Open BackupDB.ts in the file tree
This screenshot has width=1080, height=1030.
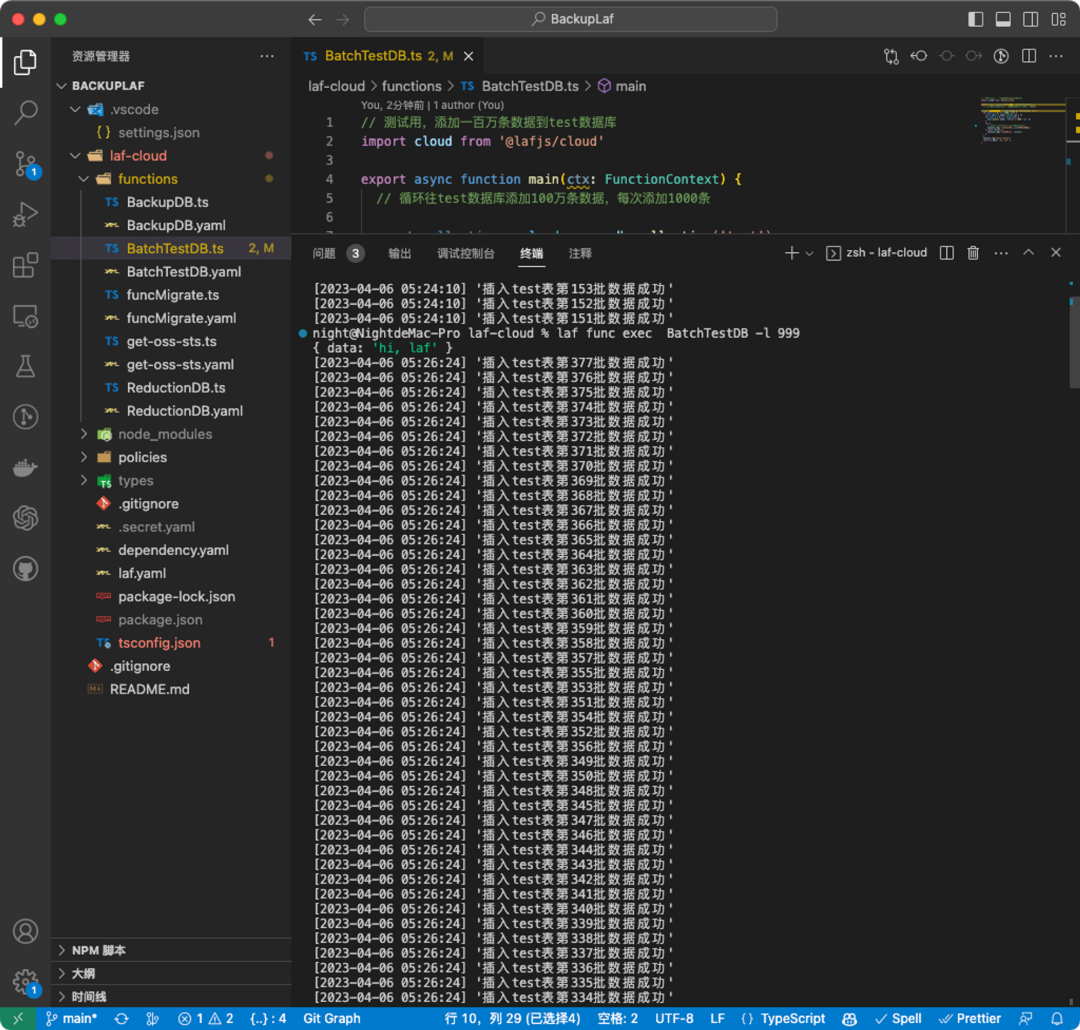coord(167,202)
